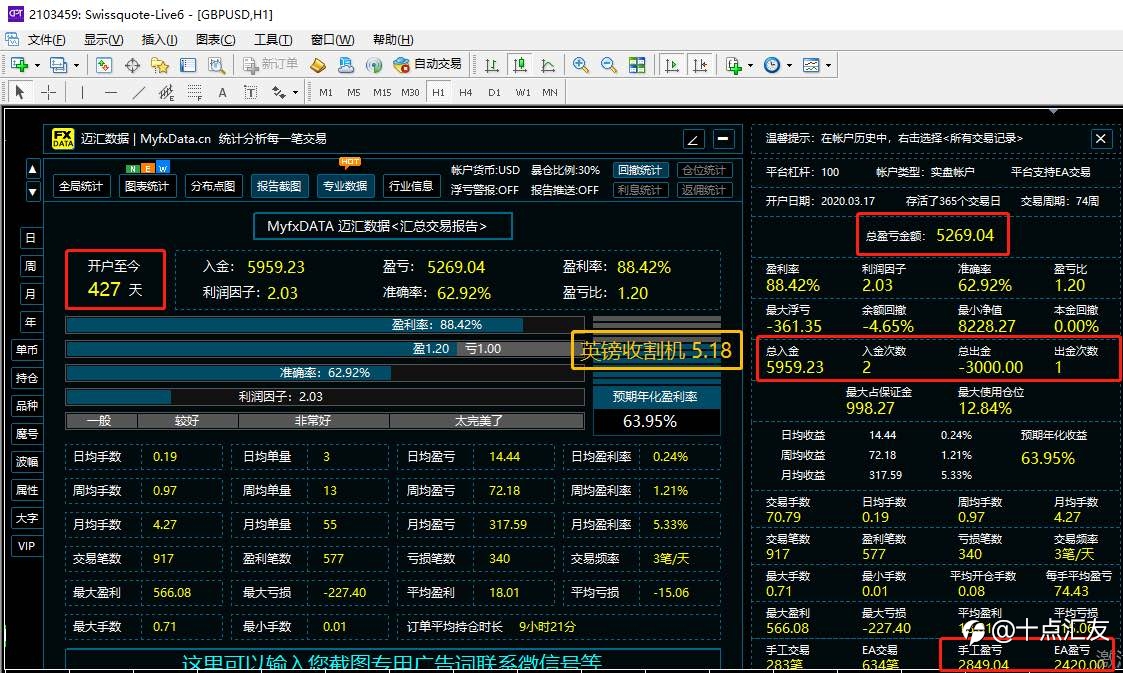Image resolution: width=1123 pixels, height=673 pixels.
Task: Switch timeframe to MN
Action: coord(549,92)
